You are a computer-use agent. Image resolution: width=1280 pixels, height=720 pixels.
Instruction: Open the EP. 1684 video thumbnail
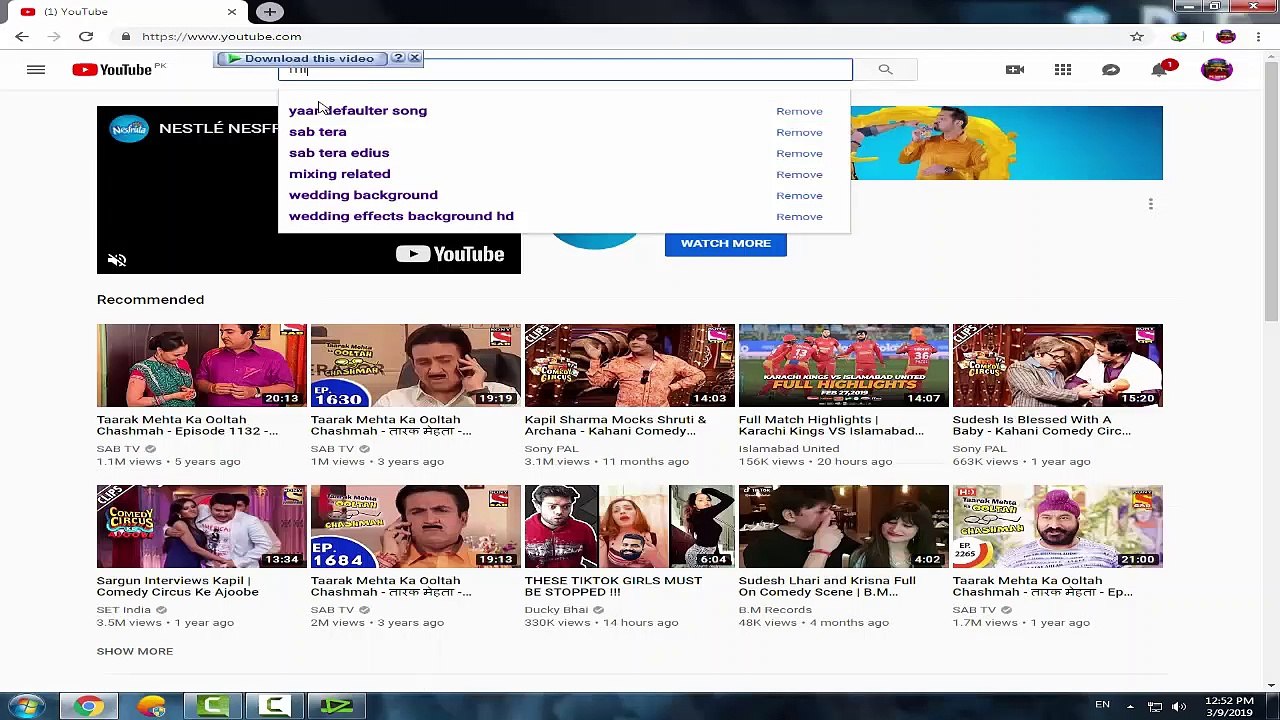tap(416, 526)
